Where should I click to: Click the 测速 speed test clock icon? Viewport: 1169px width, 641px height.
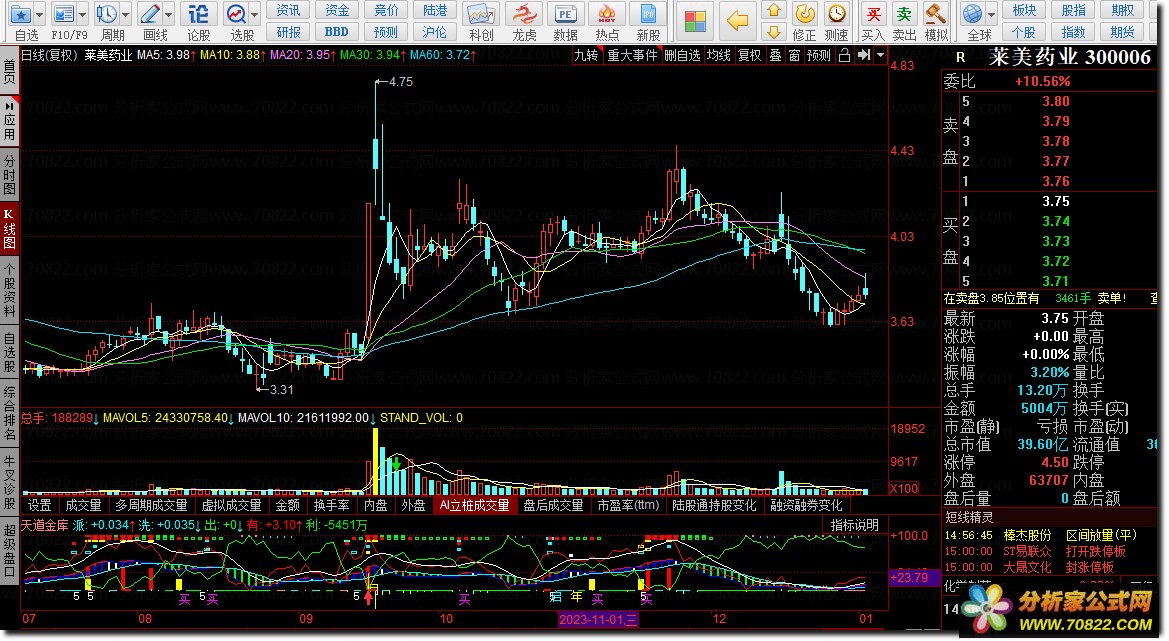837,14
